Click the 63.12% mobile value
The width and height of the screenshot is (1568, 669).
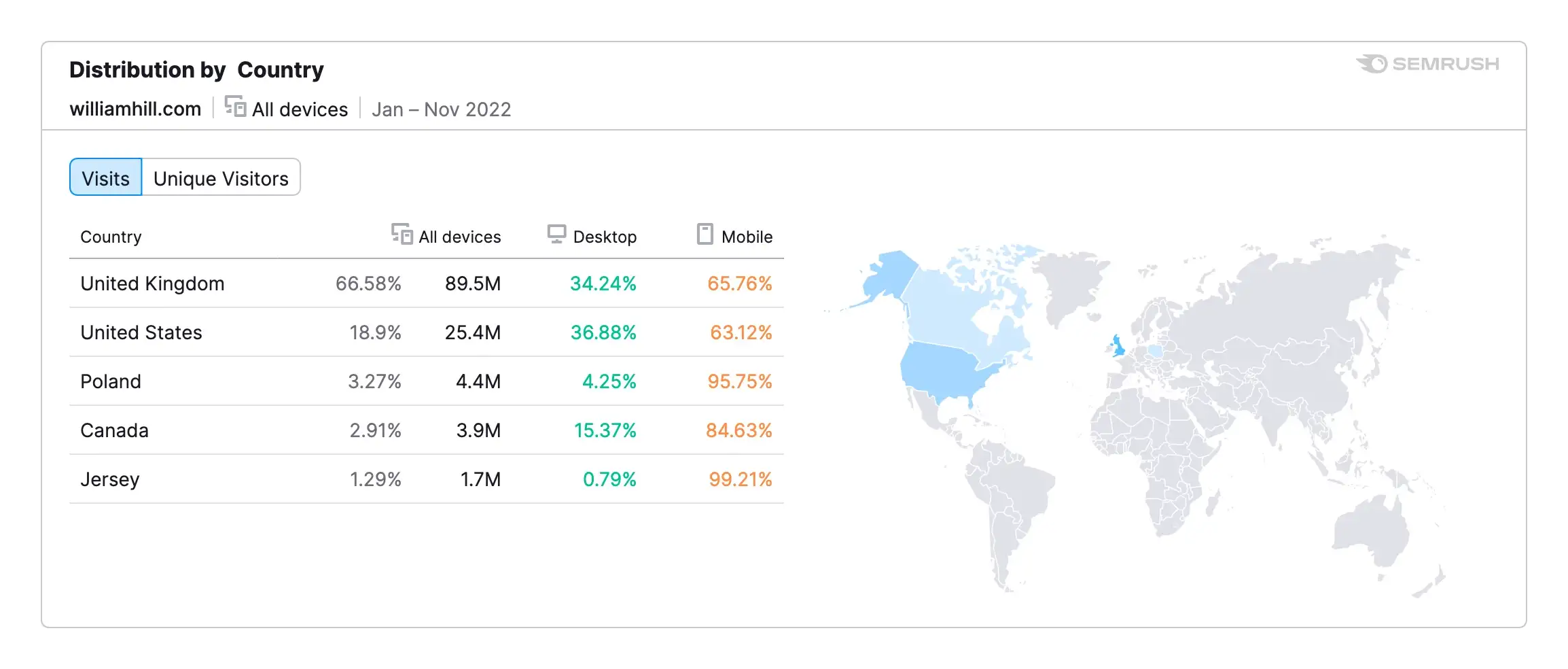point(741,332)
